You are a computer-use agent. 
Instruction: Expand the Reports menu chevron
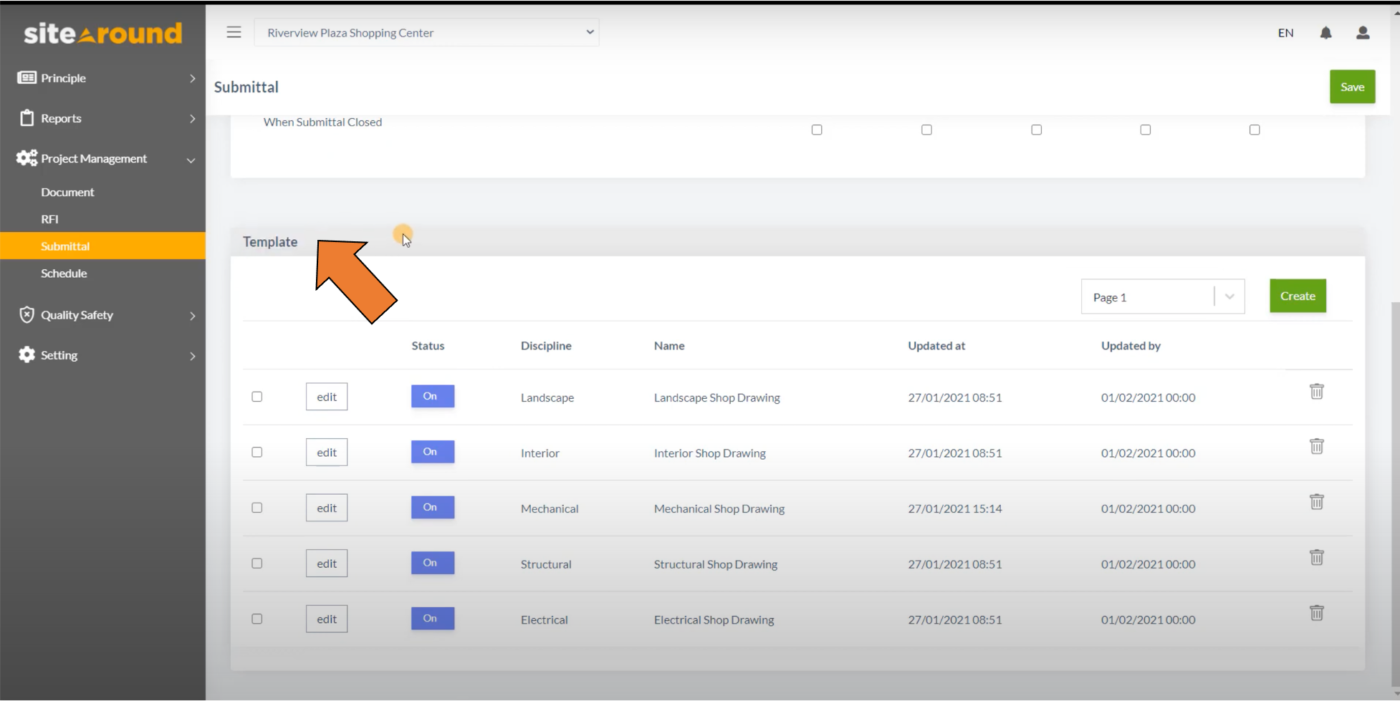click(x=192, y=119)
